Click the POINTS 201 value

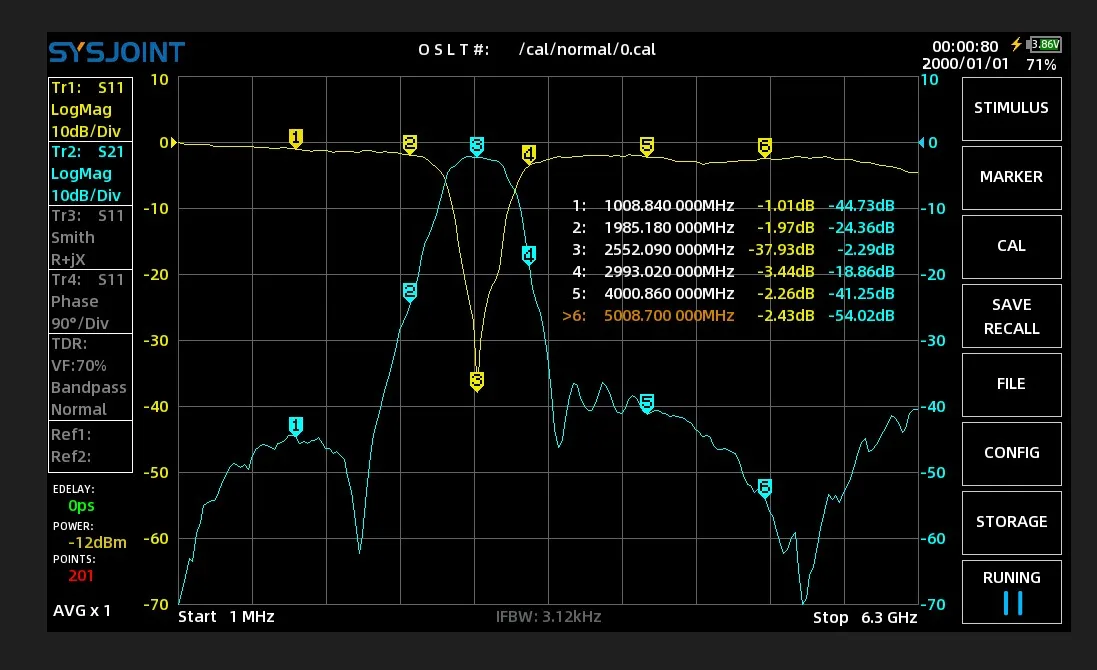pos(80,576)
